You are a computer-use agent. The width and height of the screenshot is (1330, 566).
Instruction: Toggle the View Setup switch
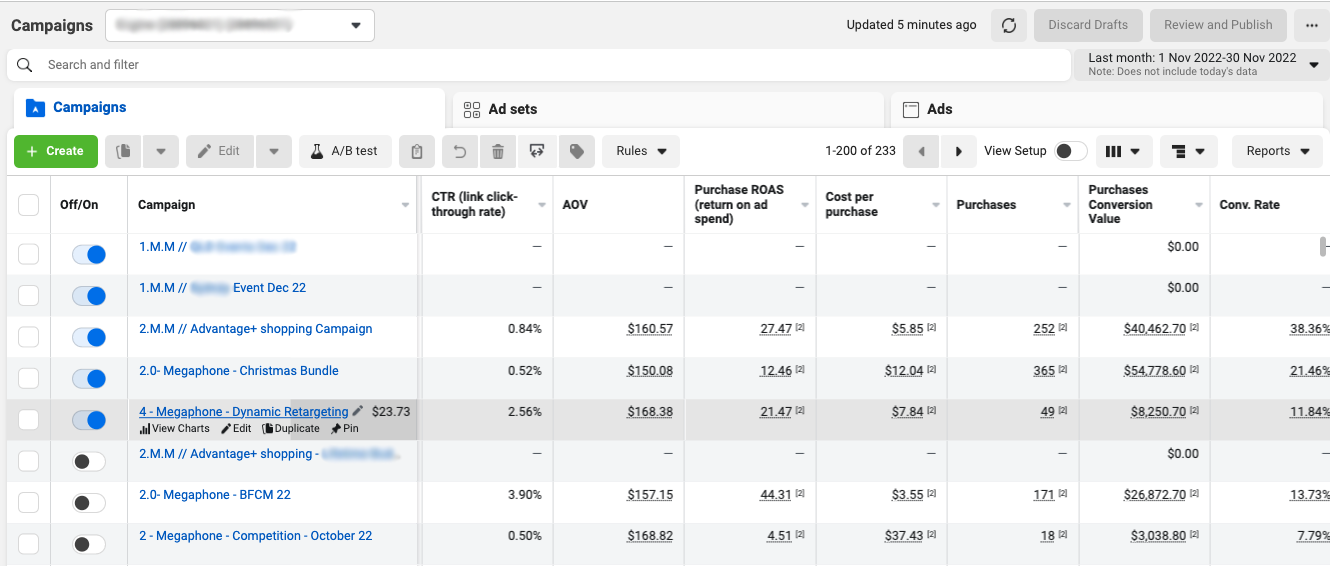(x=1070, y=151)
